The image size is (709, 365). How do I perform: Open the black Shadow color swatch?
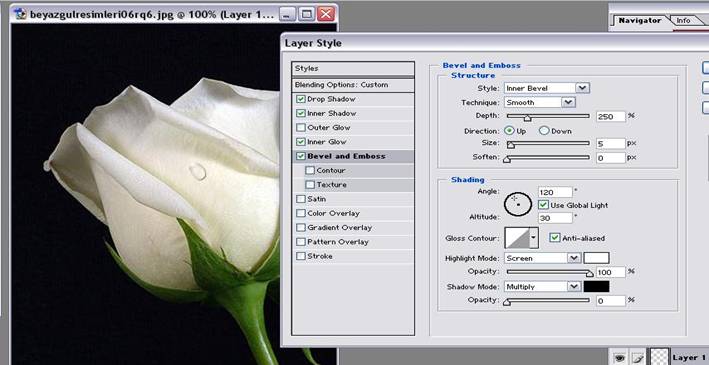pos(596,286)
